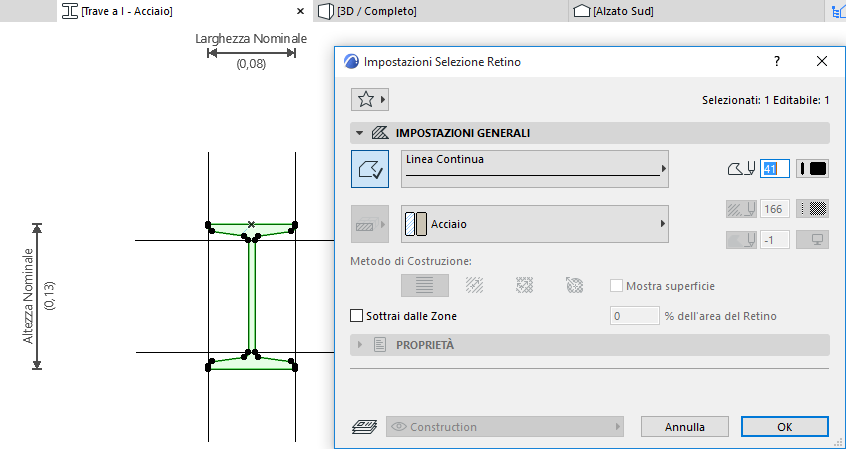
Task: Open the contour pen color swatch
Action: [x=813, y=169]
